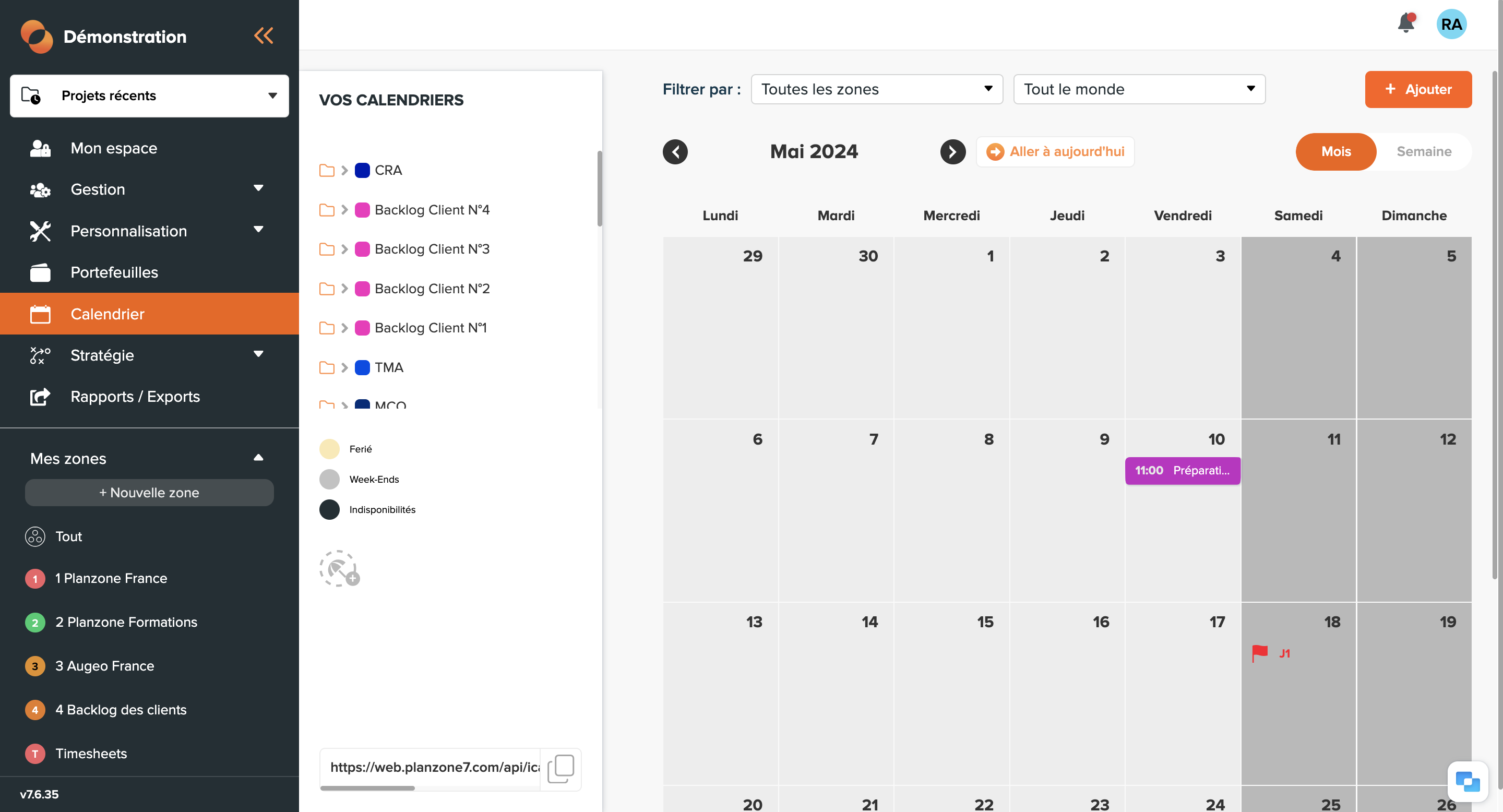Viewport: 1503px width, 812px height.
Task: Open the chat widget icon
Action: [x=1467, y=781]
